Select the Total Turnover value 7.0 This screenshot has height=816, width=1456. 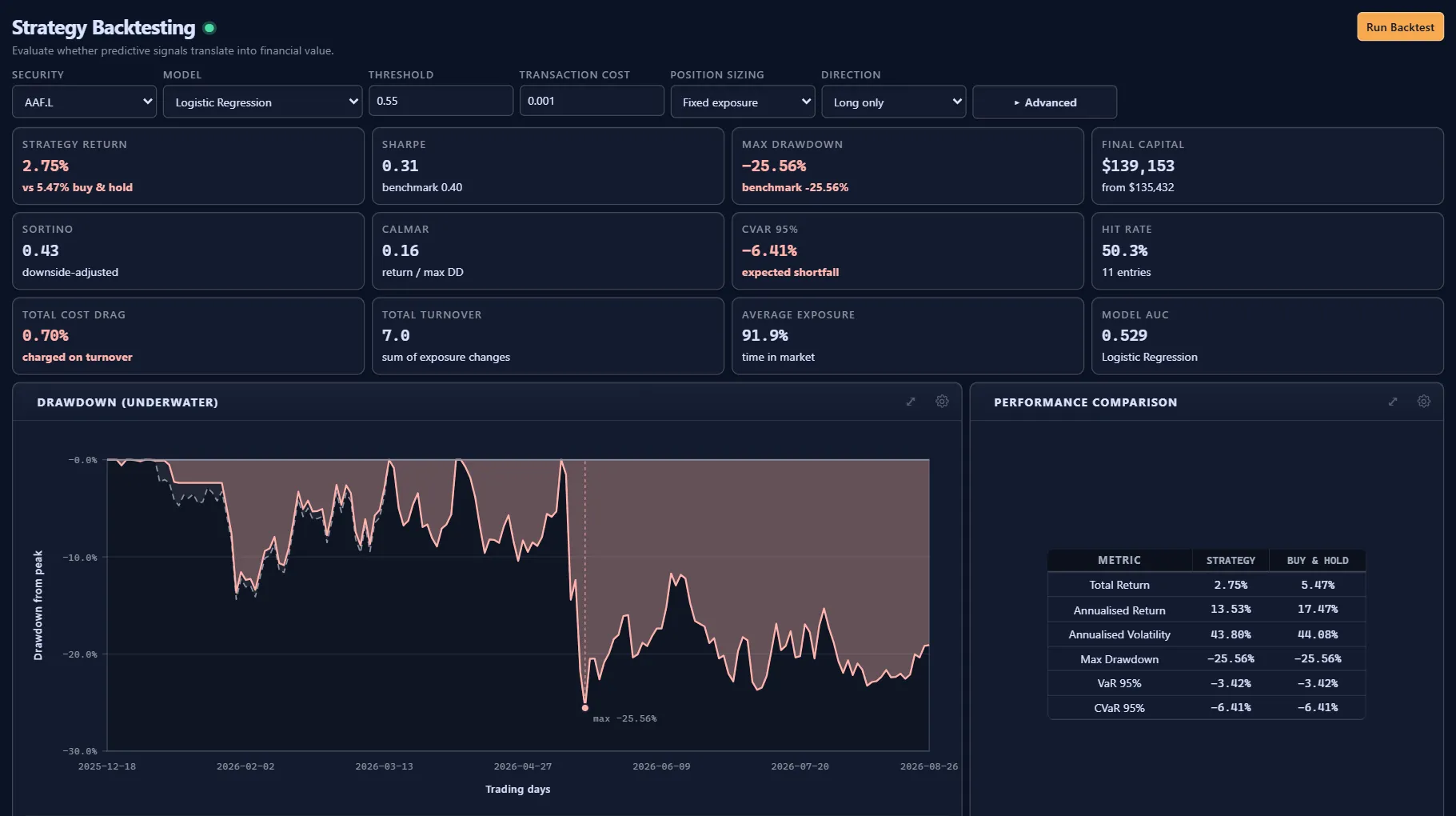pyautogui.click(x=396, y=335)
